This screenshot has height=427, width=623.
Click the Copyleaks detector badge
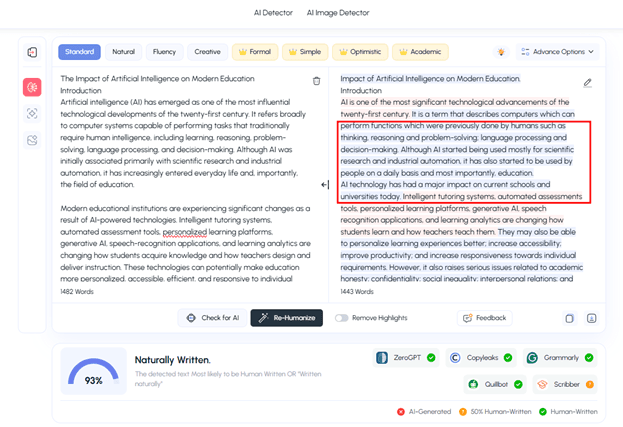click(481, 357)
